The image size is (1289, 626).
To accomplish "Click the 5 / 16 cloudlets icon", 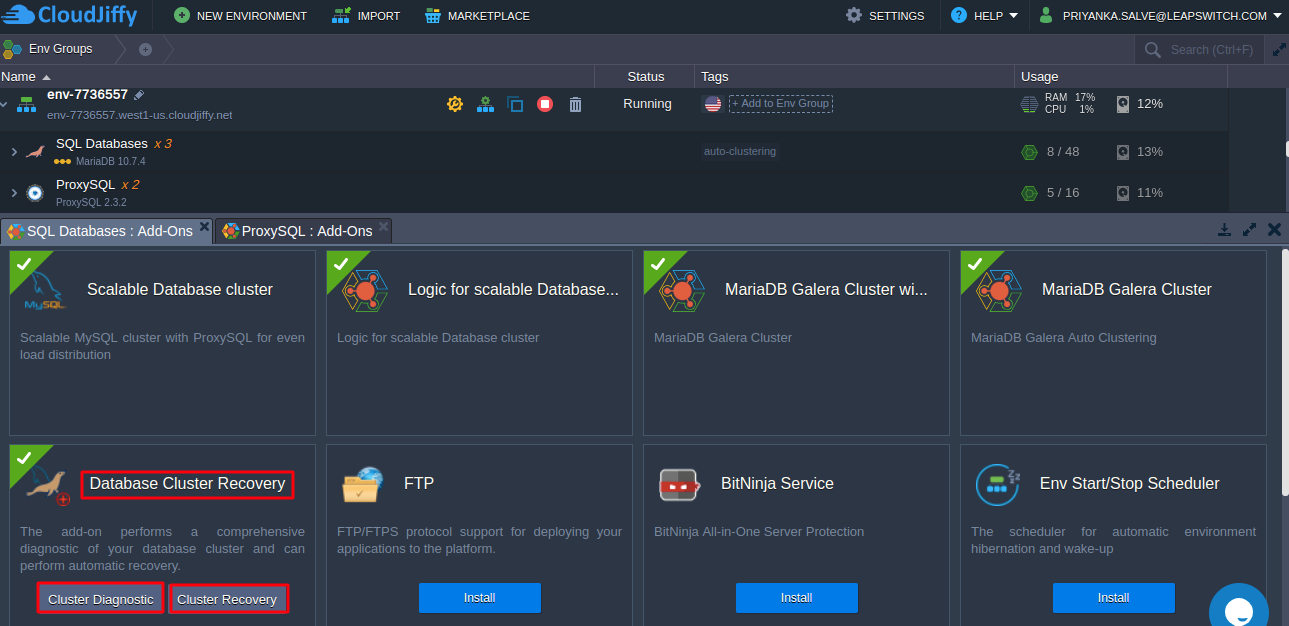I will 1029,193.
